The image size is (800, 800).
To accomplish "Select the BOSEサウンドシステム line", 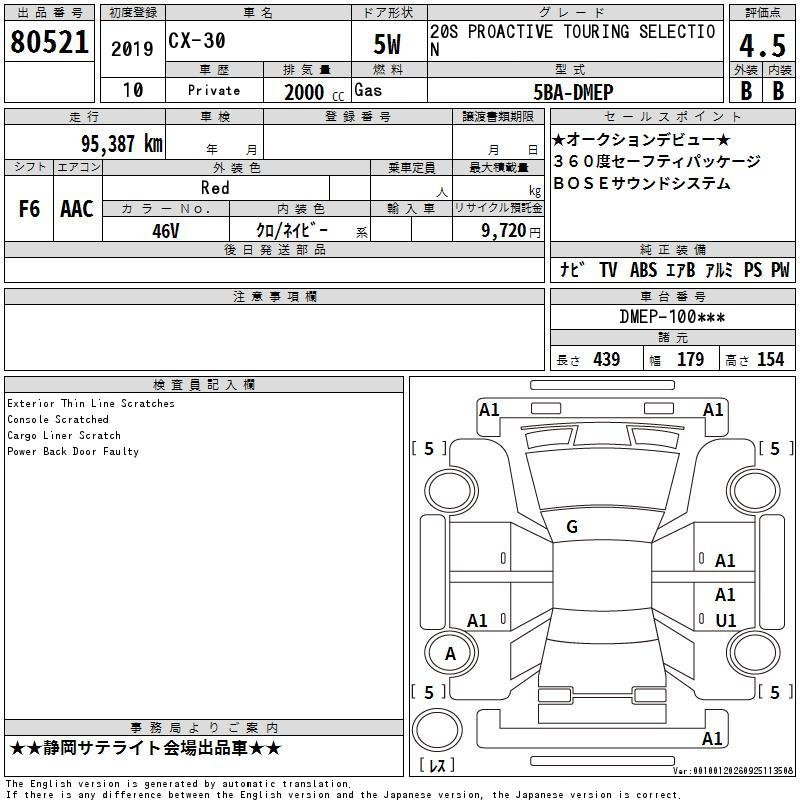I will [x=642, y=183].
